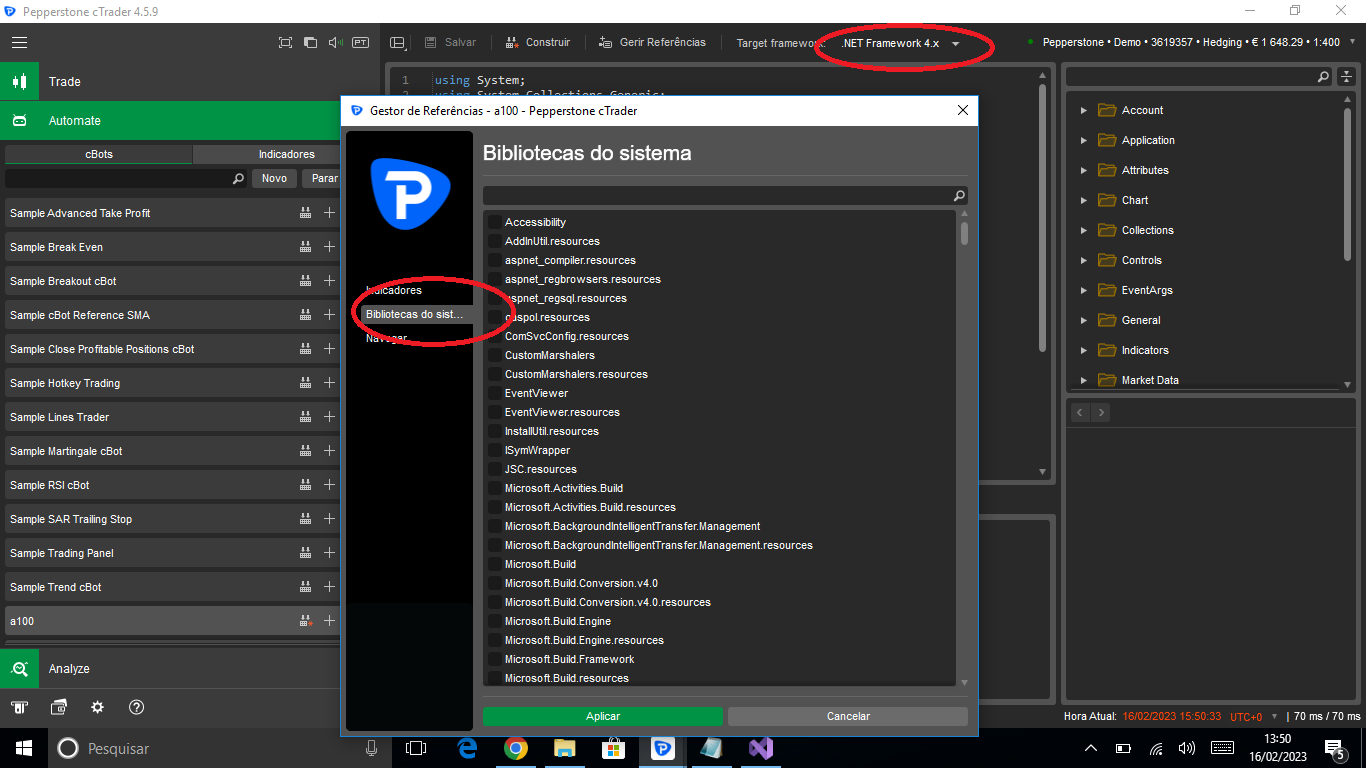
Task: Click the Analyze magnifier icon
Action: tap(19, 669)
